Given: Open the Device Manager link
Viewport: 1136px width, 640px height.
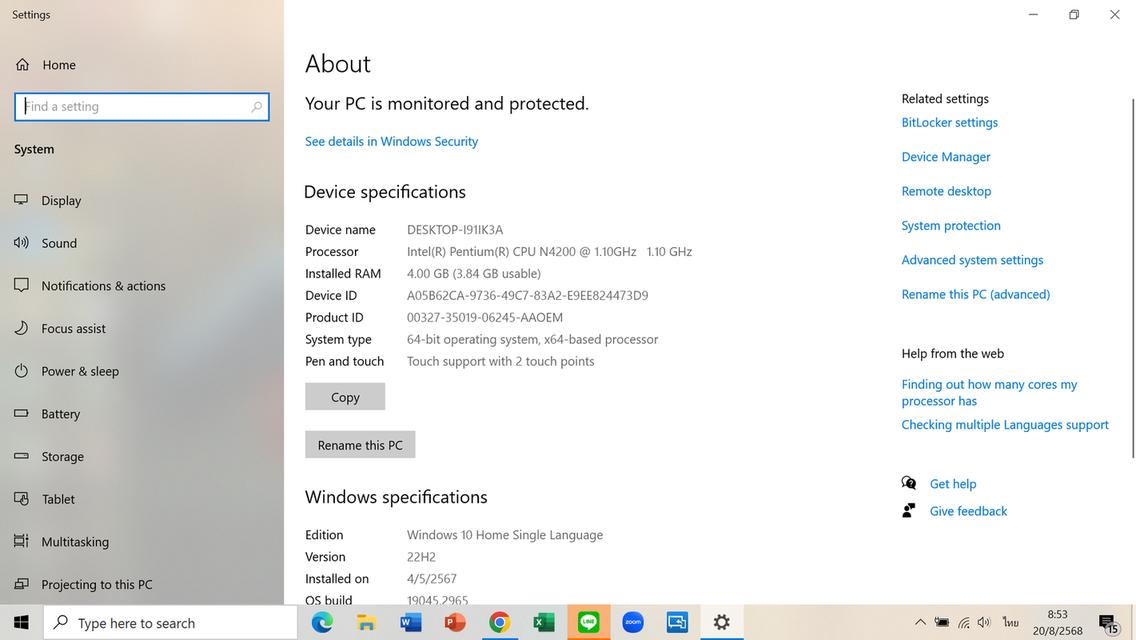Looking at the screenshot, I should [945, 157].
